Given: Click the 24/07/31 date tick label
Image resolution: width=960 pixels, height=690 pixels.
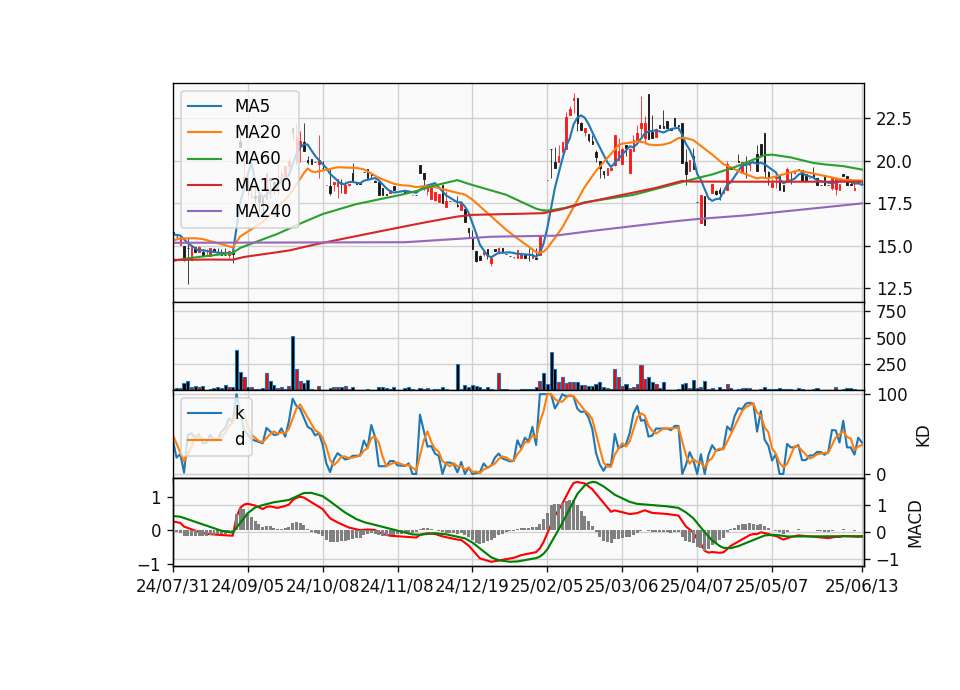Looking at the screenshot, I should (173, 586).
